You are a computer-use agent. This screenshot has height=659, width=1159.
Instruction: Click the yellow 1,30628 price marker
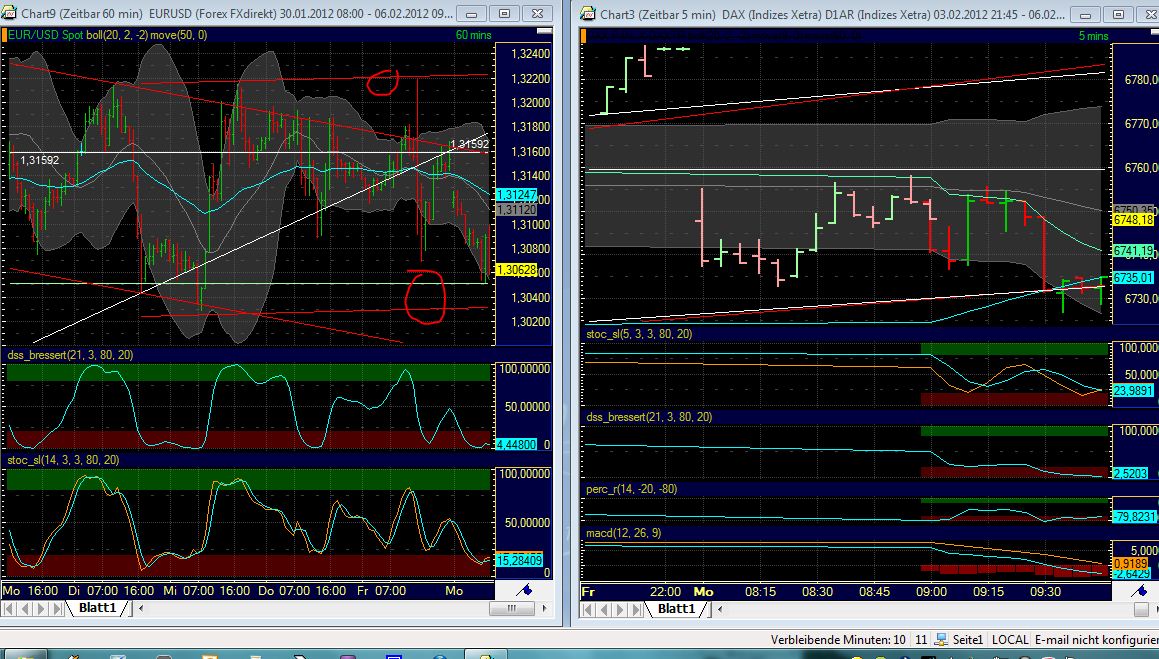pyautogui.click(x=517, y=269)
